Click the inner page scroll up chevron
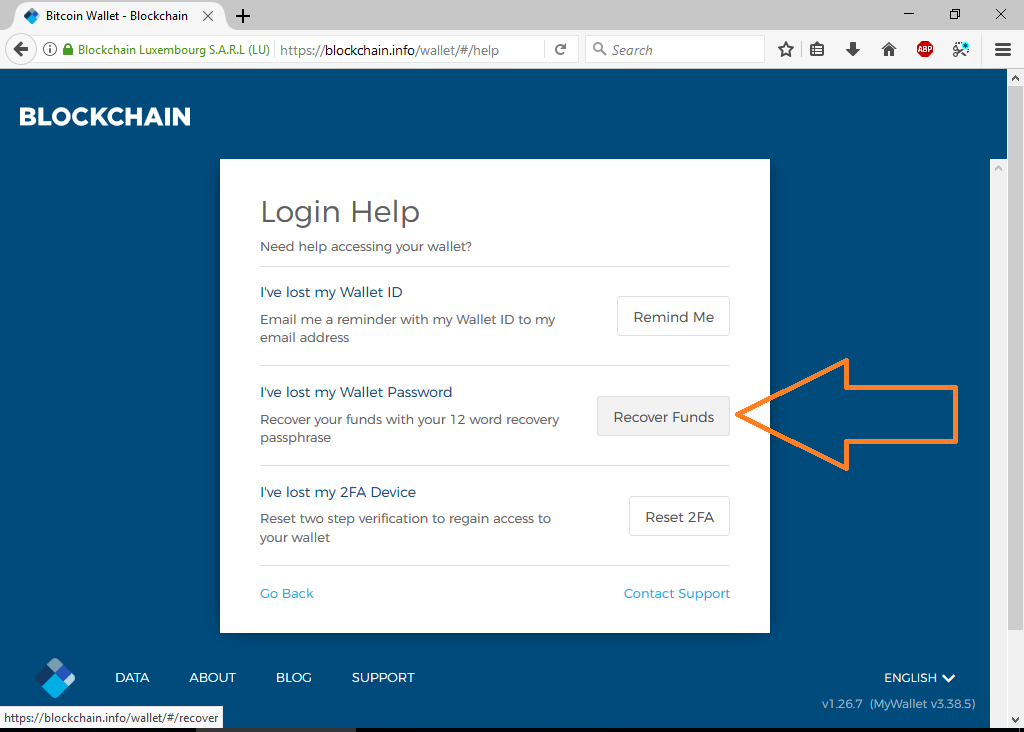The width and height of the screenshot is (1024, 732). (998, 168)
